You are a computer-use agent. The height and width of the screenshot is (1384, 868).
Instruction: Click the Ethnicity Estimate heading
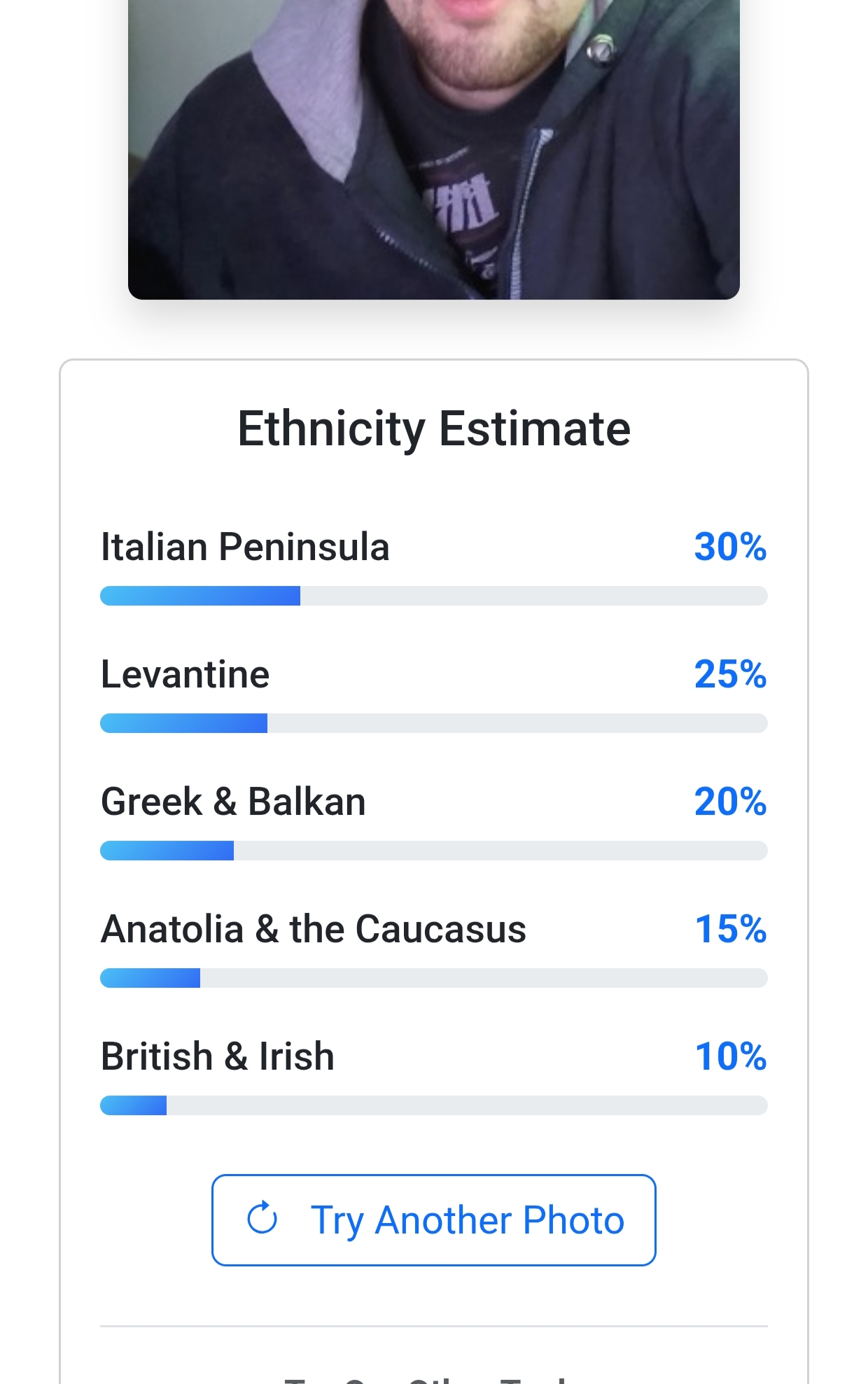point(433,428)
